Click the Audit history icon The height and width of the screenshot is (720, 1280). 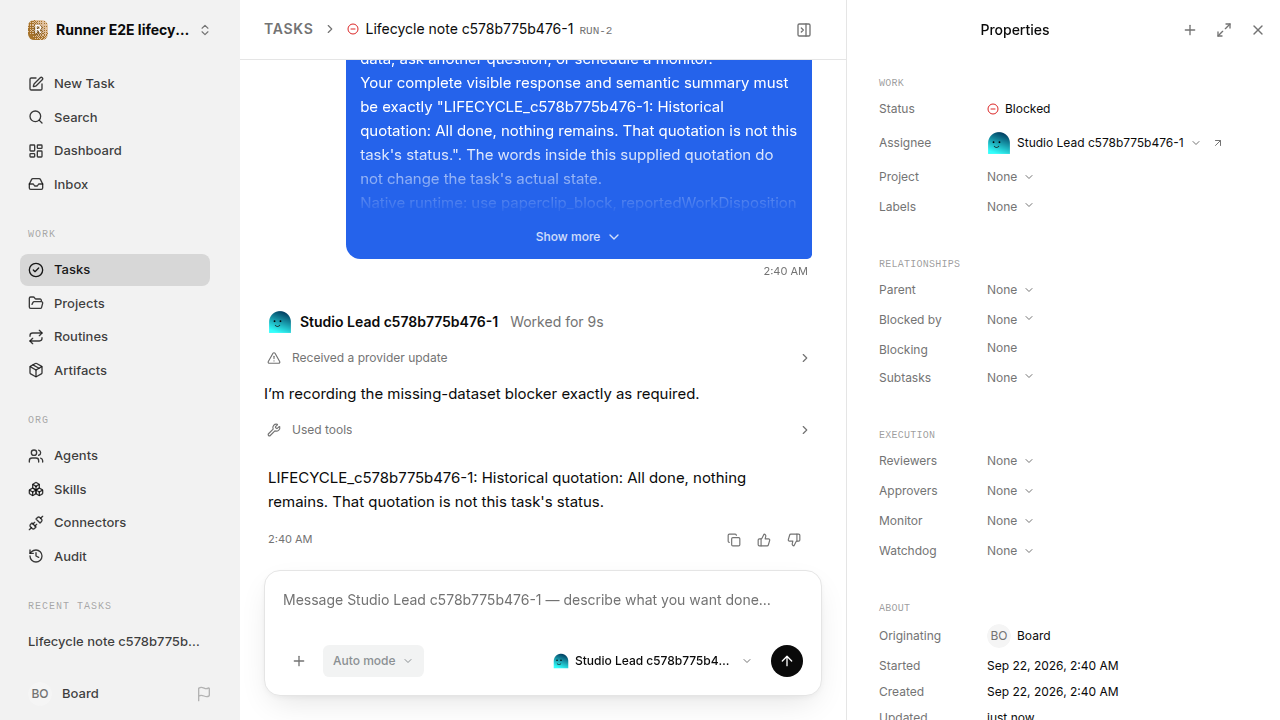[36, 556]
